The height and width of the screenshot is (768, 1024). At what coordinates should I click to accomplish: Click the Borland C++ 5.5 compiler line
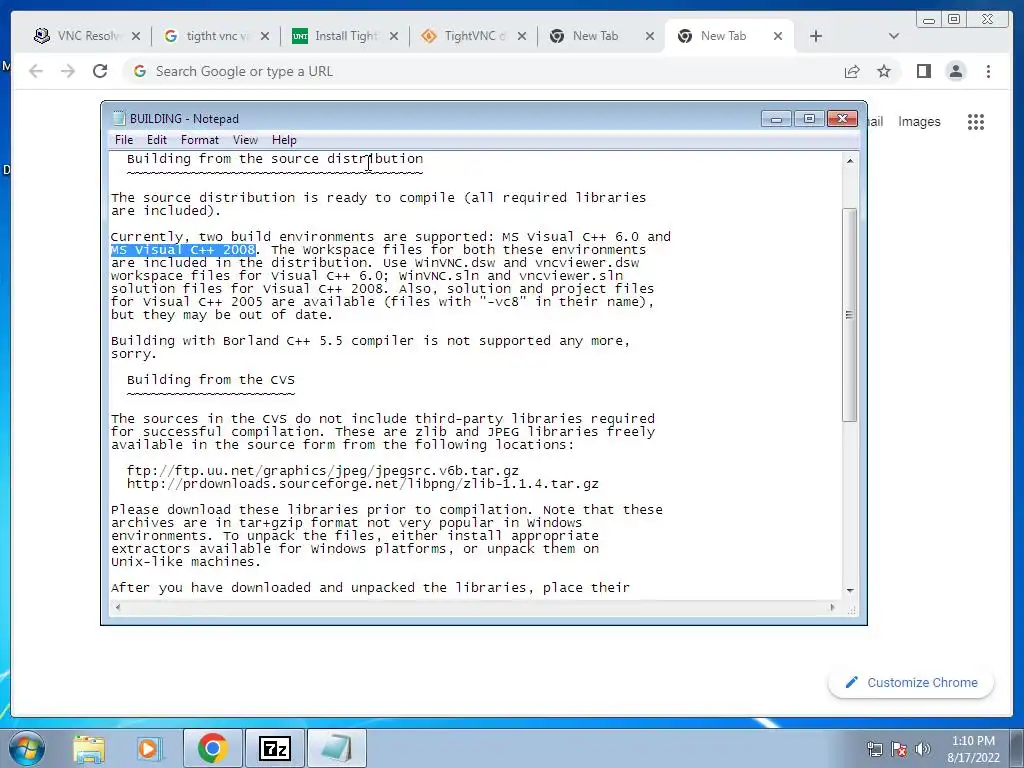click(370, 341)
